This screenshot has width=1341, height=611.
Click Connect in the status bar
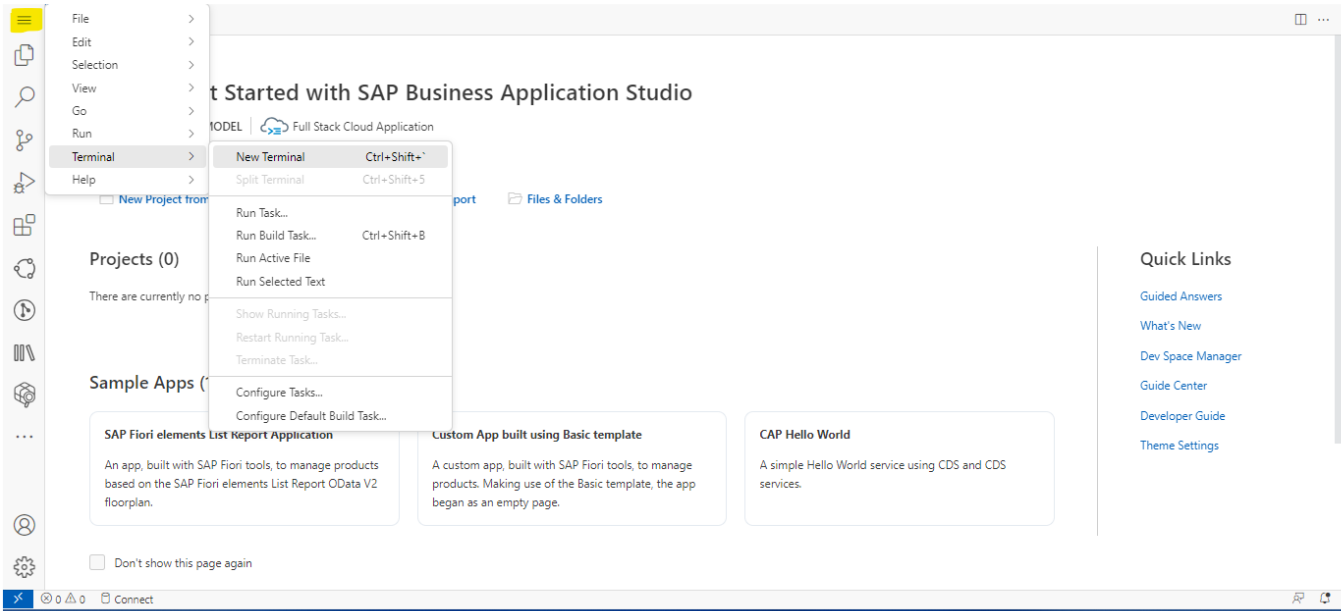127,600
